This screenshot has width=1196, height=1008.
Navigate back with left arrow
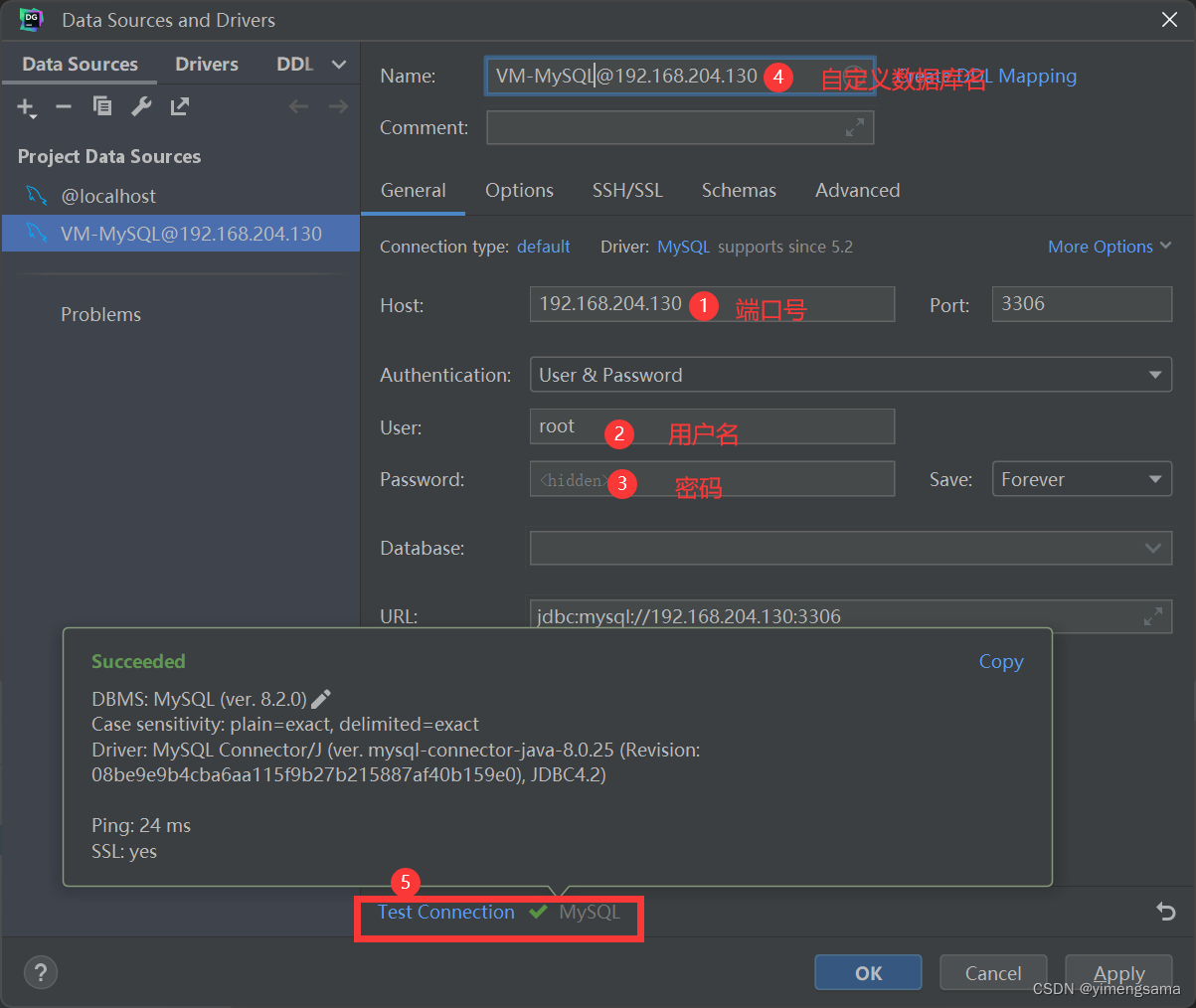298,106
